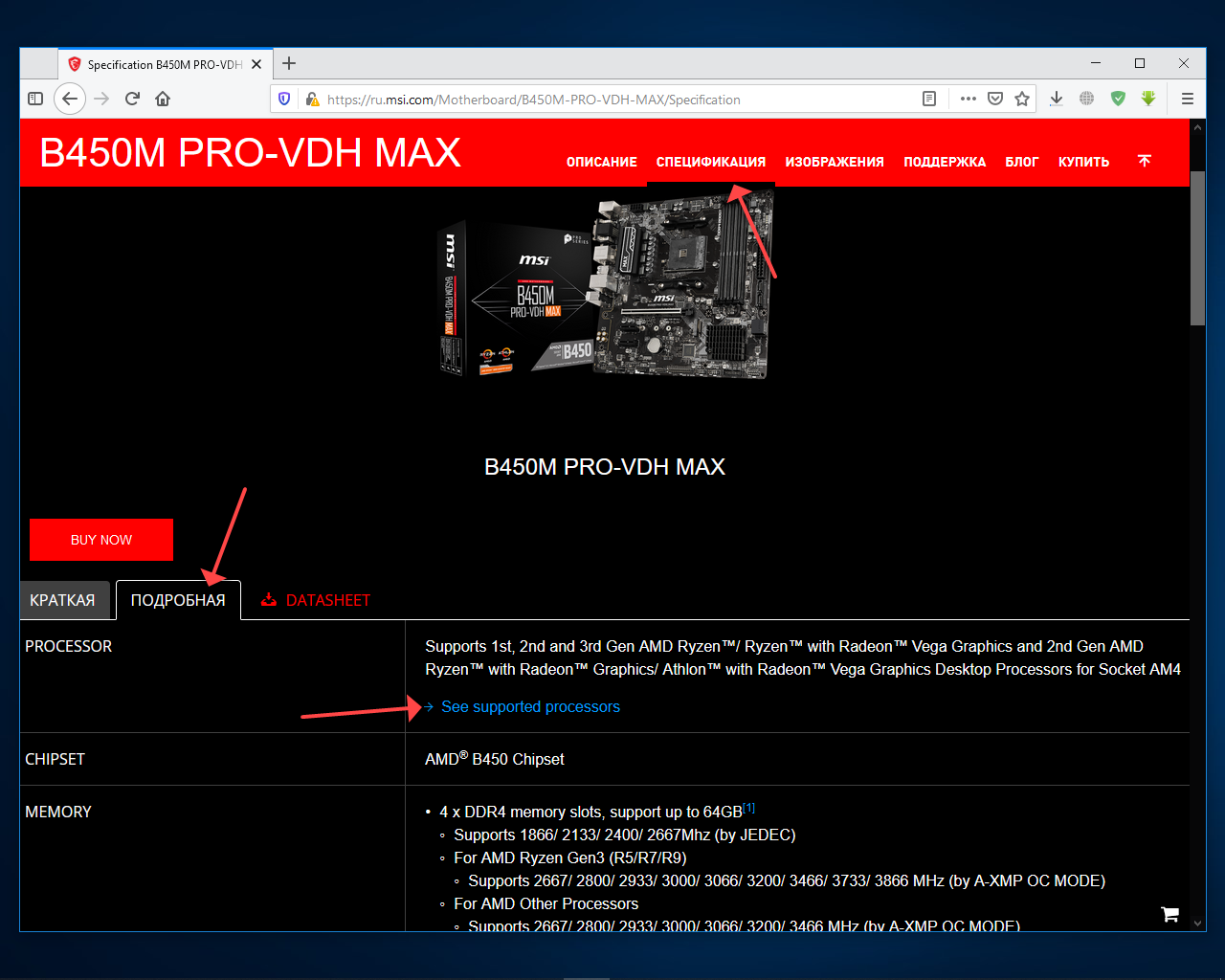Bookmark this page with the star

pyautogui.click(x=1022, y=99)
